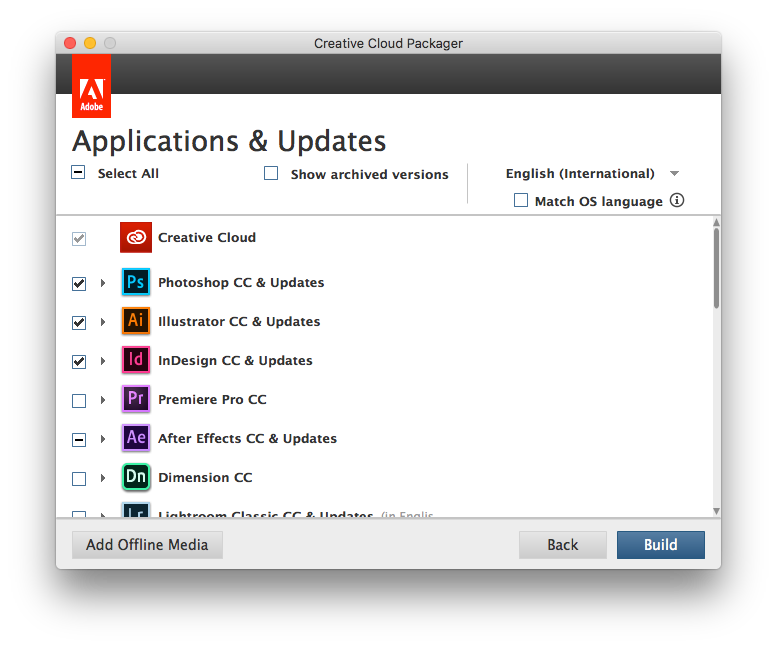Uncheck InDesign CC & Updates checkbox
This screenshot has height=649, width=777.
(79, 362)
